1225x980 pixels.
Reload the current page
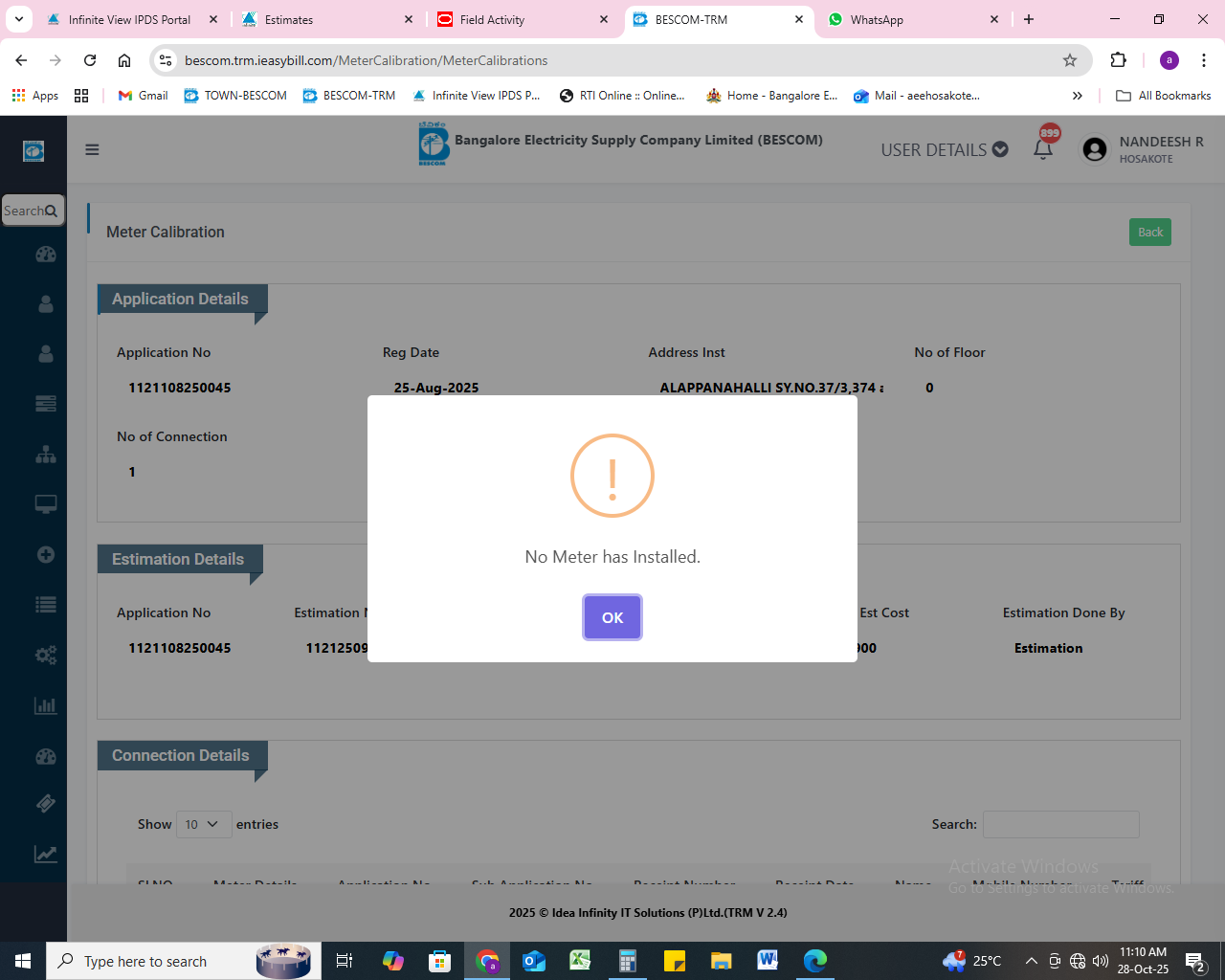[x=90, y=60]
